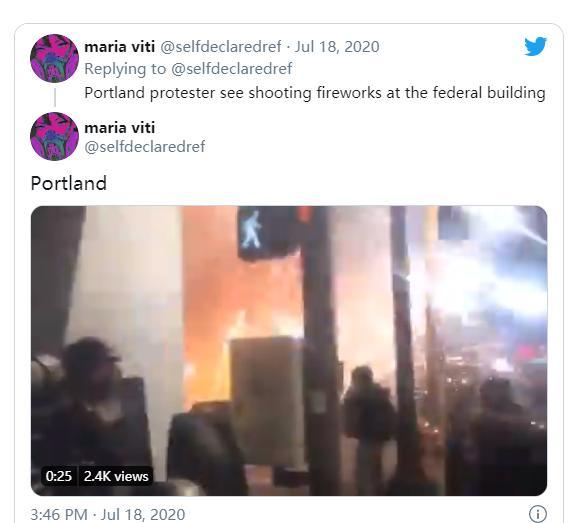Open the 3:46 PM · Jul 18, 2020 timestamp

pos(108,514)
